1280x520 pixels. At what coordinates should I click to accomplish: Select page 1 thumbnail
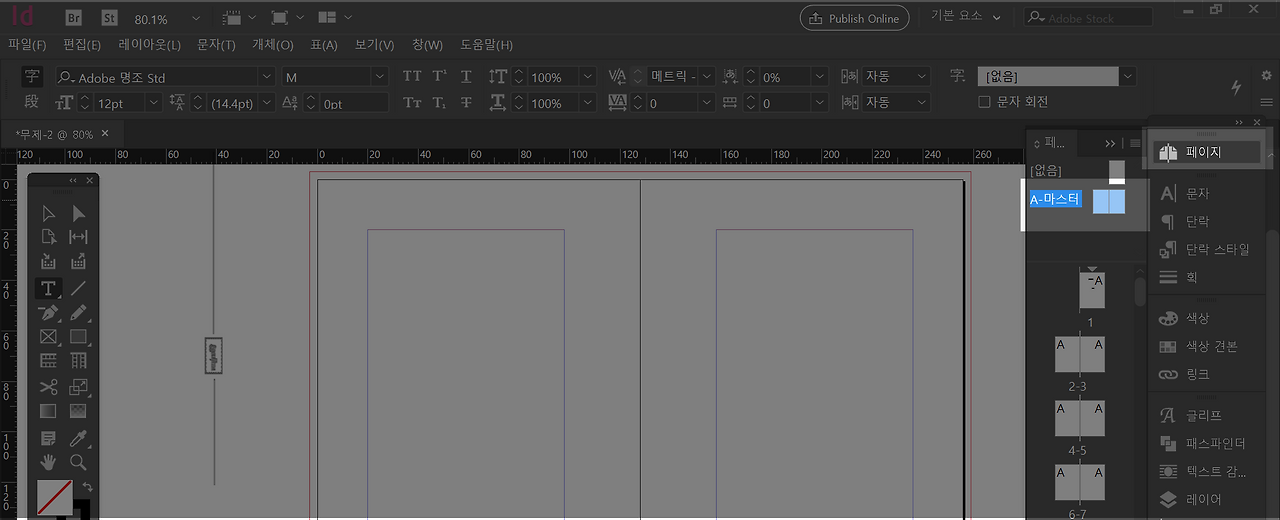pyautogui.click(x=1092, y=289)
